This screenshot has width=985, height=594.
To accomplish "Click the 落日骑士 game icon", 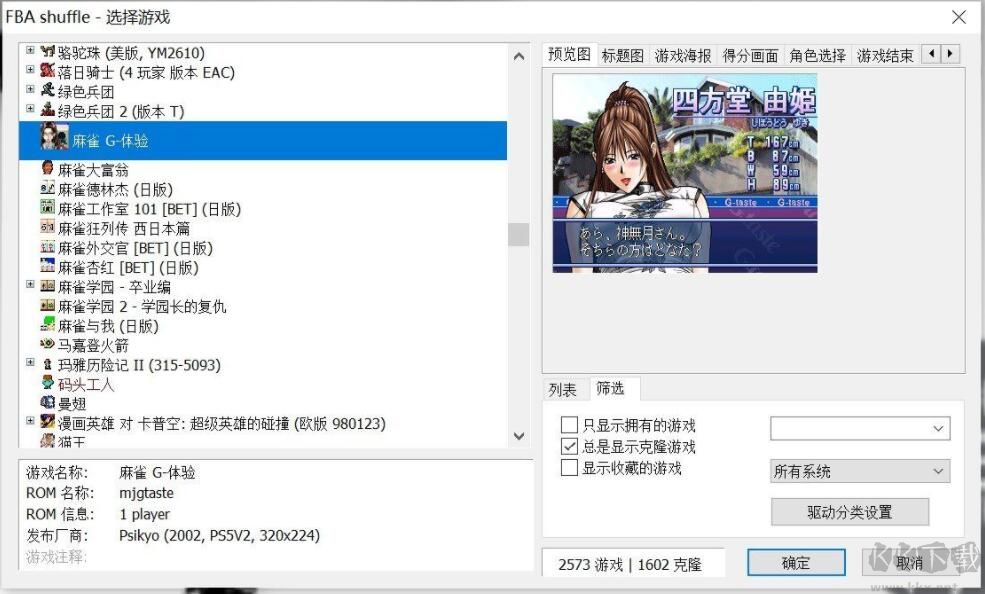I will pyautogui.click(x=48, y=71).
